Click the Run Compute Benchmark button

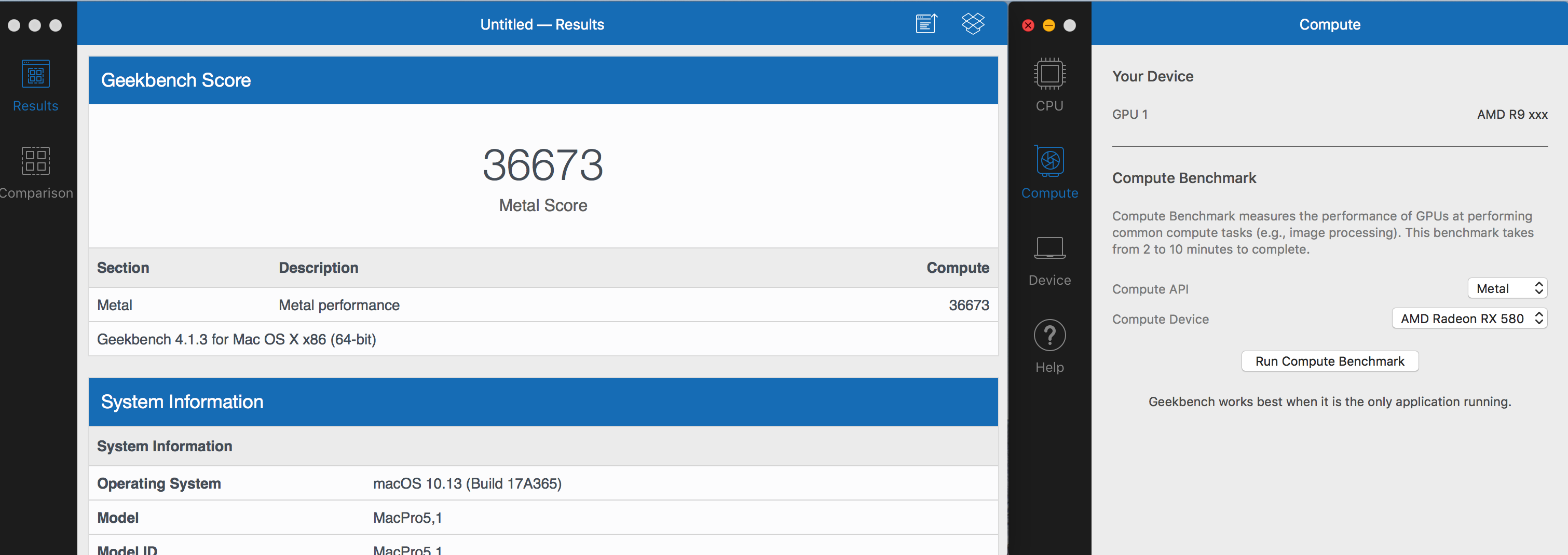click(x=1330, y=361)
